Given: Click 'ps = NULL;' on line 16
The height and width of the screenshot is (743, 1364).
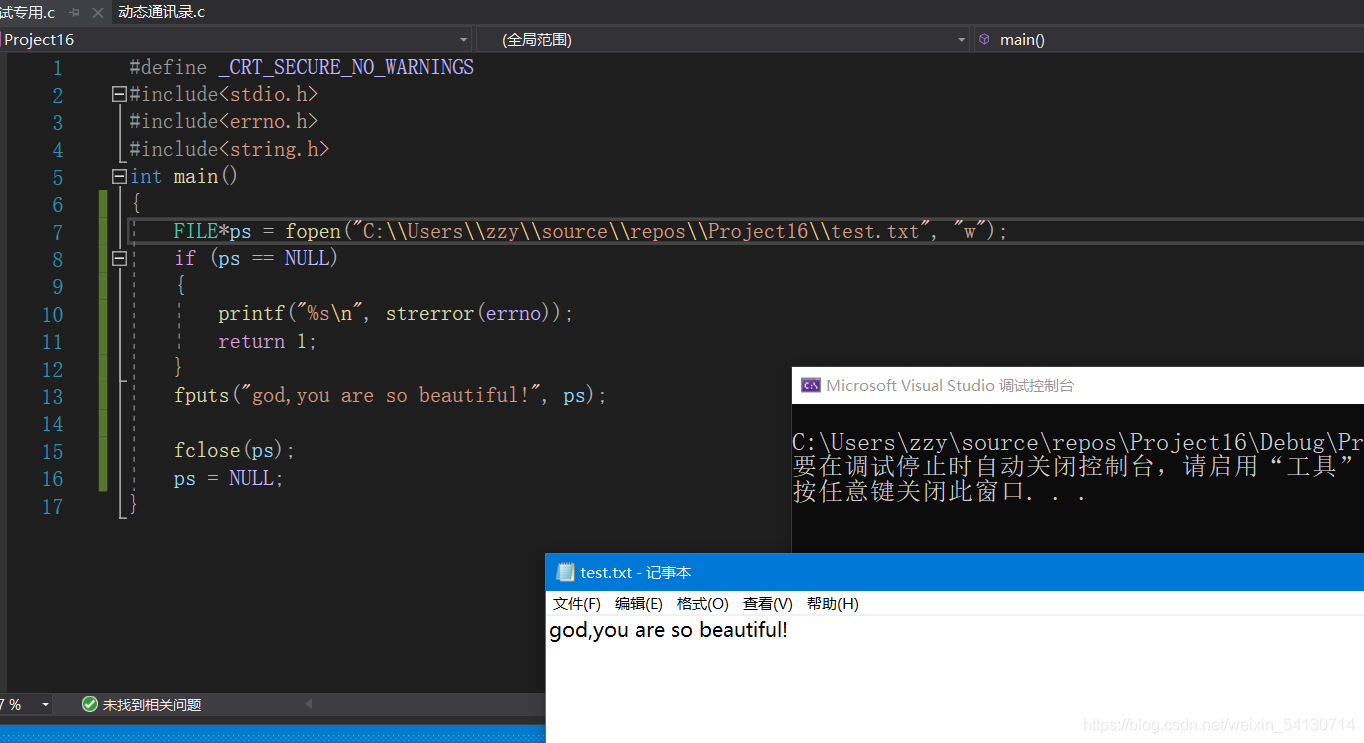Looking at the screenshot, I should click(229, 479).
